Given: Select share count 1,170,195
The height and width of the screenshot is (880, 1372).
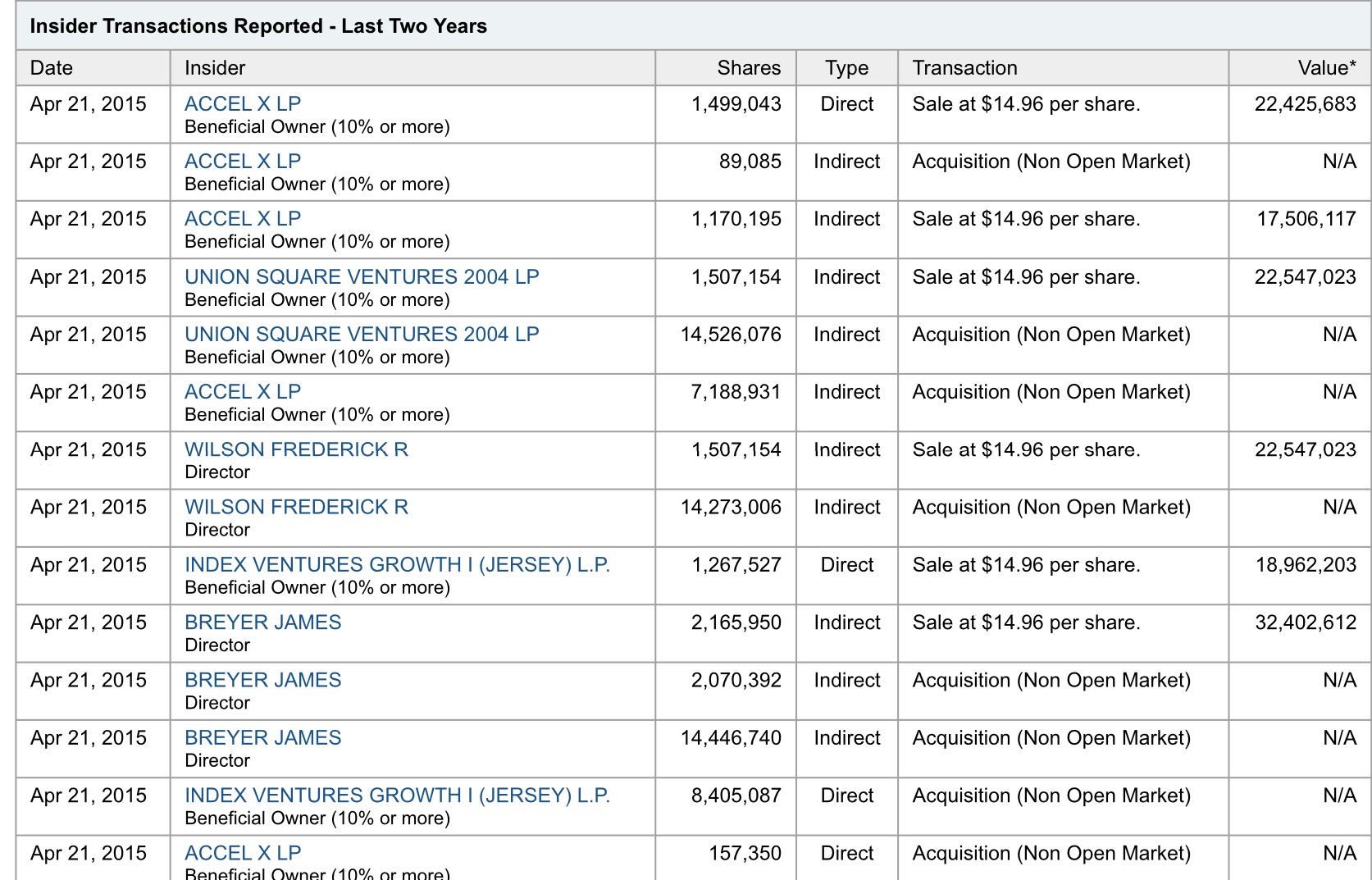Looking at the screenshot, I should 736,219.
